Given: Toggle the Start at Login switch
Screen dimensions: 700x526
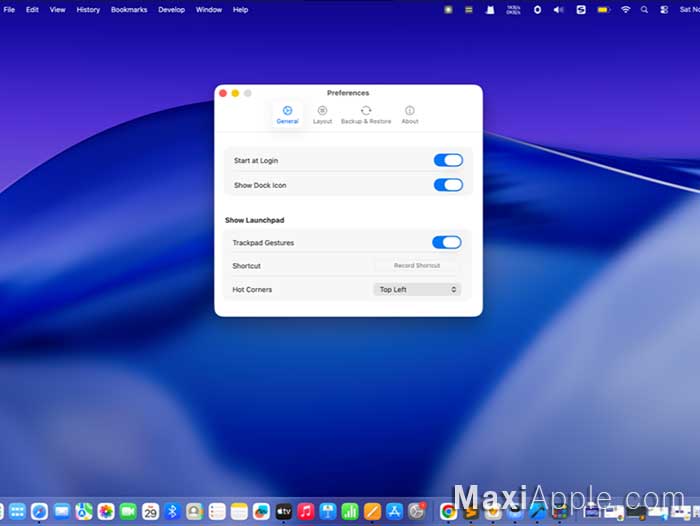Looking at the screenshot, I should [x=448, y=160].
